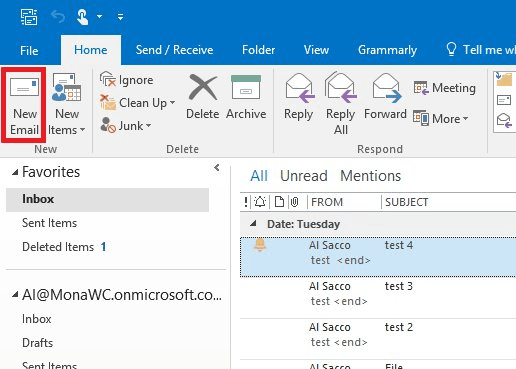Forward the selected email
The height and width of the screenshot is (369, 516).
(385, 97)
